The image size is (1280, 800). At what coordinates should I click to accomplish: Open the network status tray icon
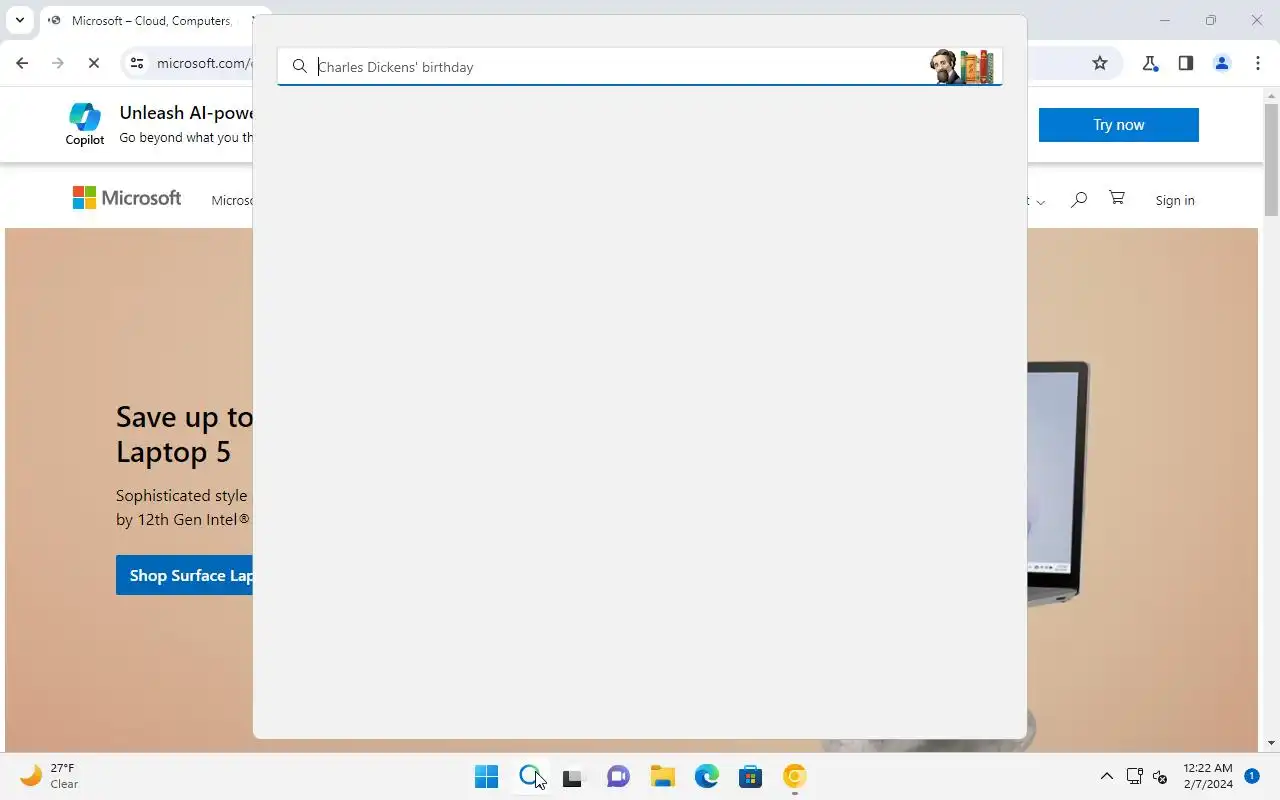(1134, 776)
